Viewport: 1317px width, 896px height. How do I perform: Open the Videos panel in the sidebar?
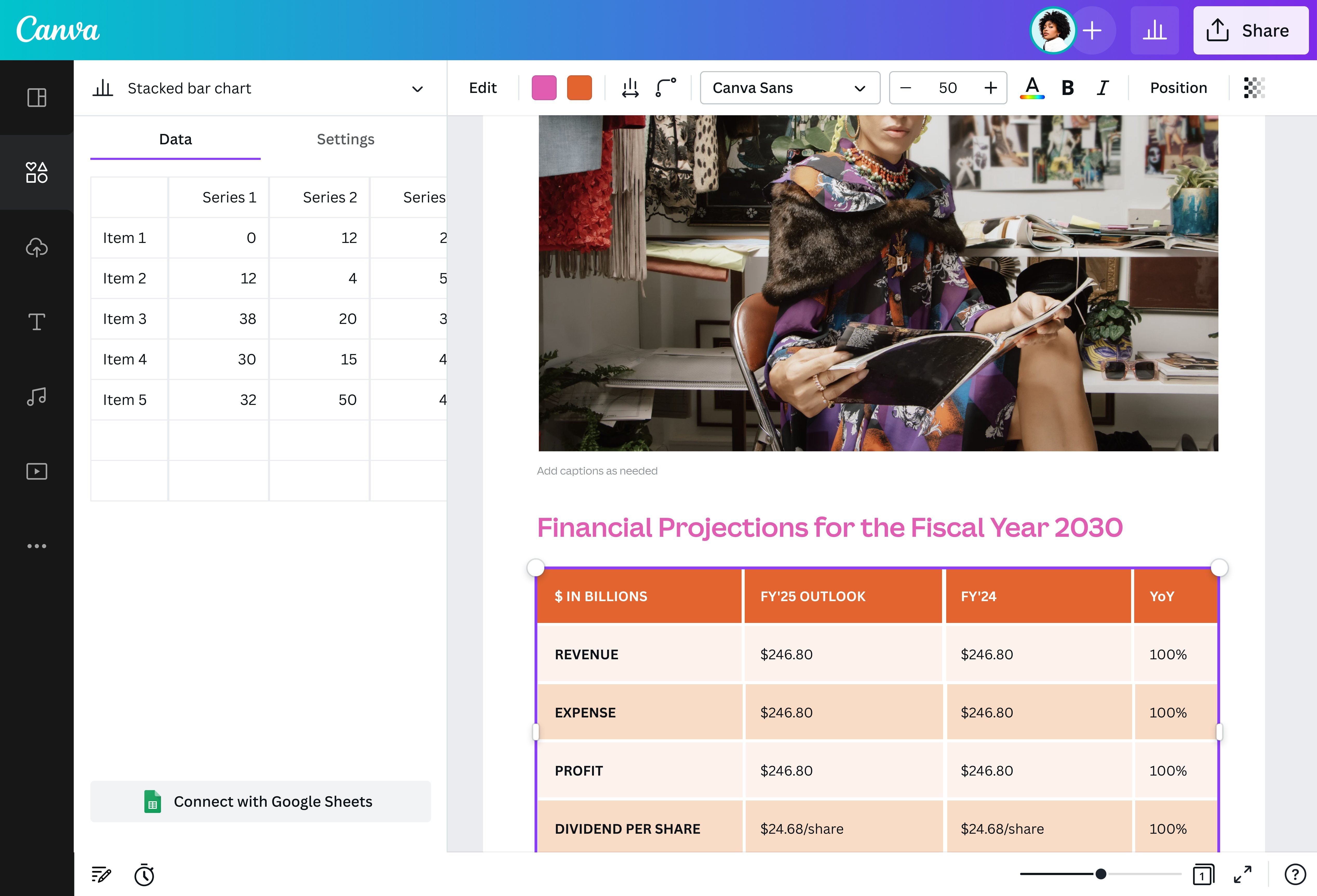pos(36,471)
